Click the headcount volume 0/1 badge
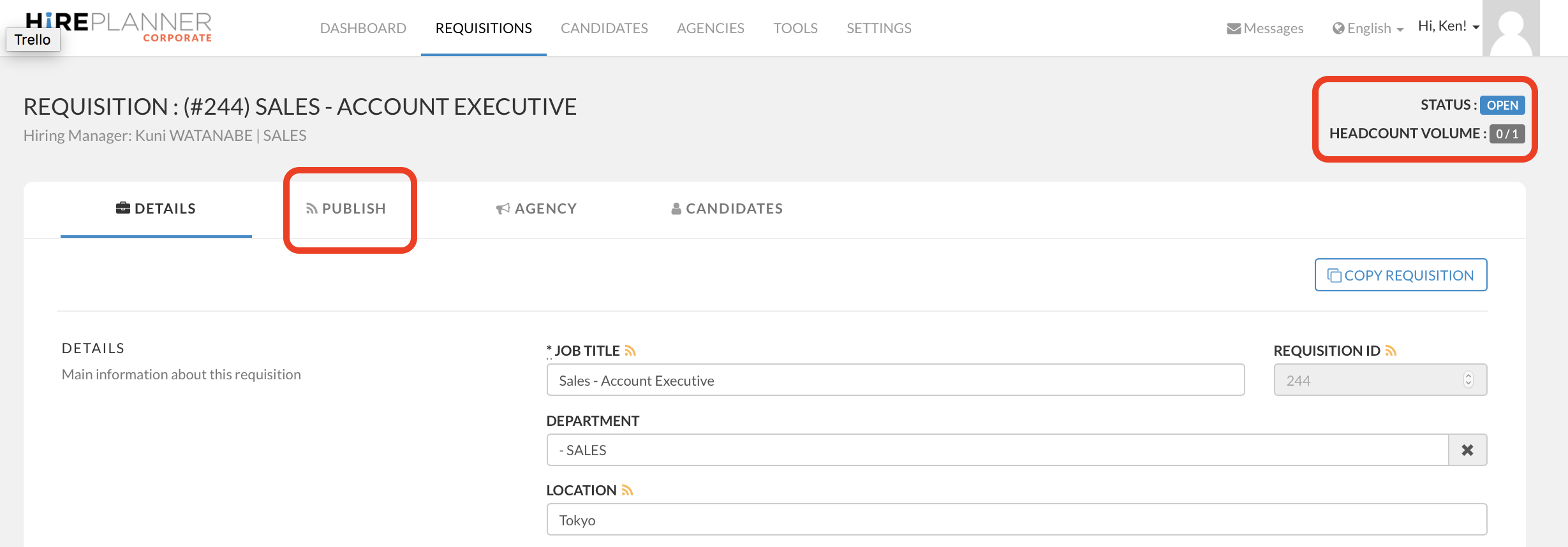 point(1507,134)
